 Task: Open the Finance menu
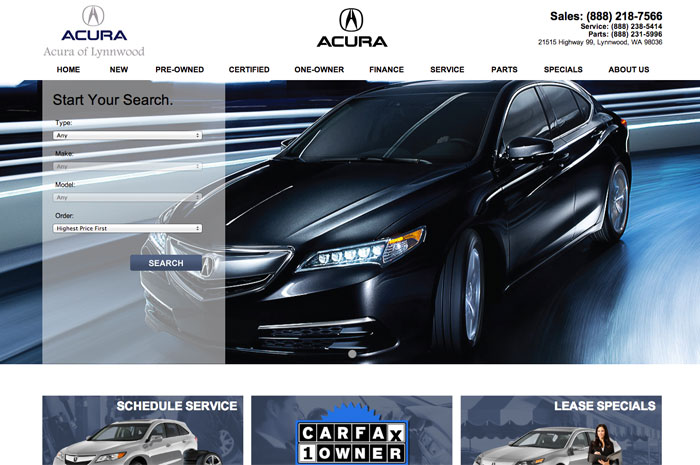click(387, 70)
